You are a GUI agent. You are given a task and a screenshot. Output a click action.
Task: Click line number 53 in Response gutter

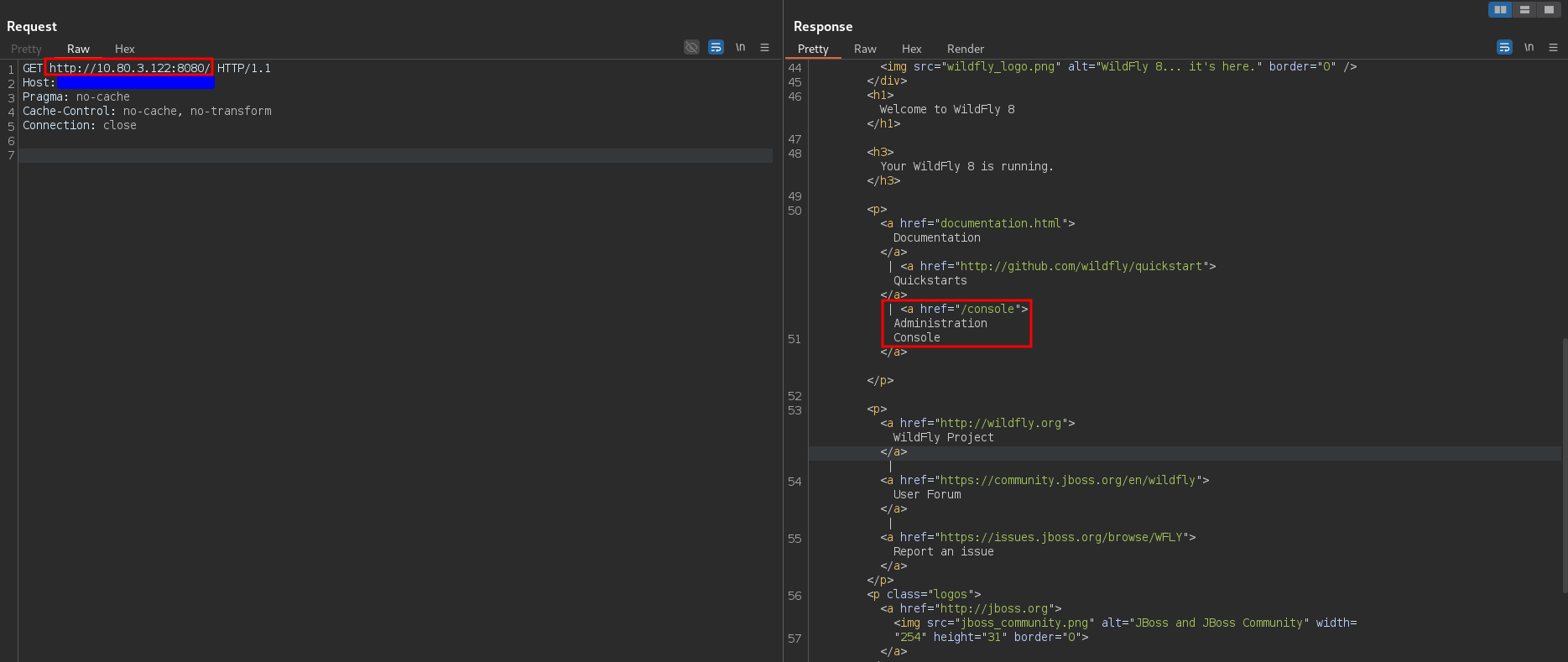794,410
